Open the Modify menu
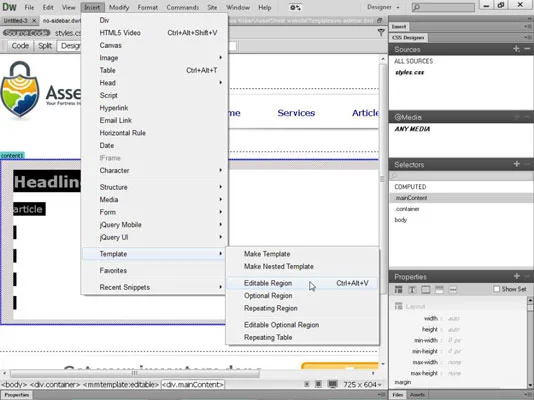This screenshot has height=400, width=534. tap(119, 7)
